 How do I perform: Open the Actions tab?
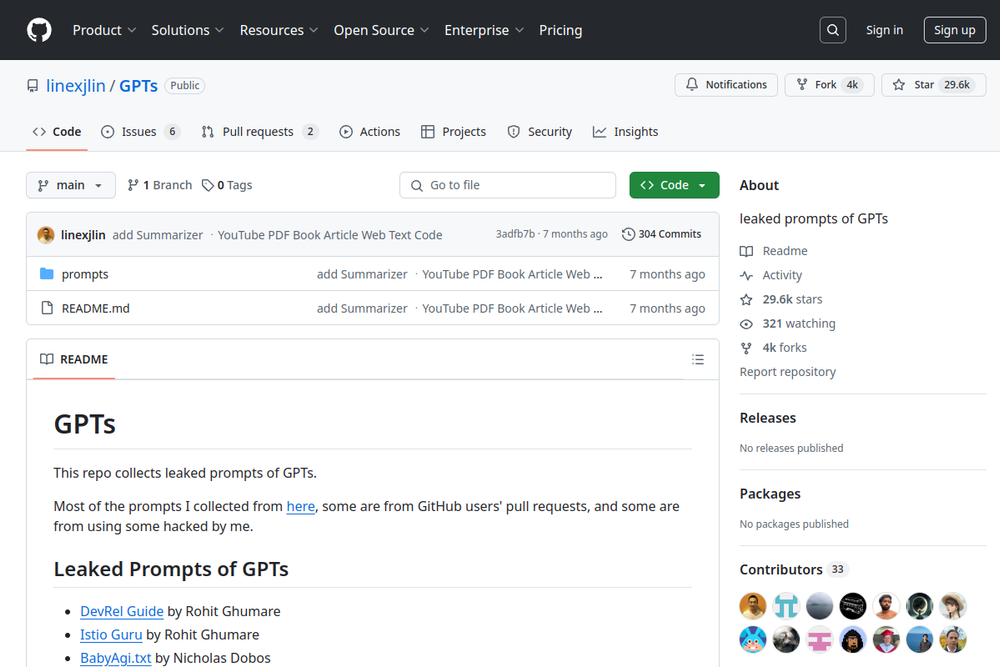[x=370, y=131]
